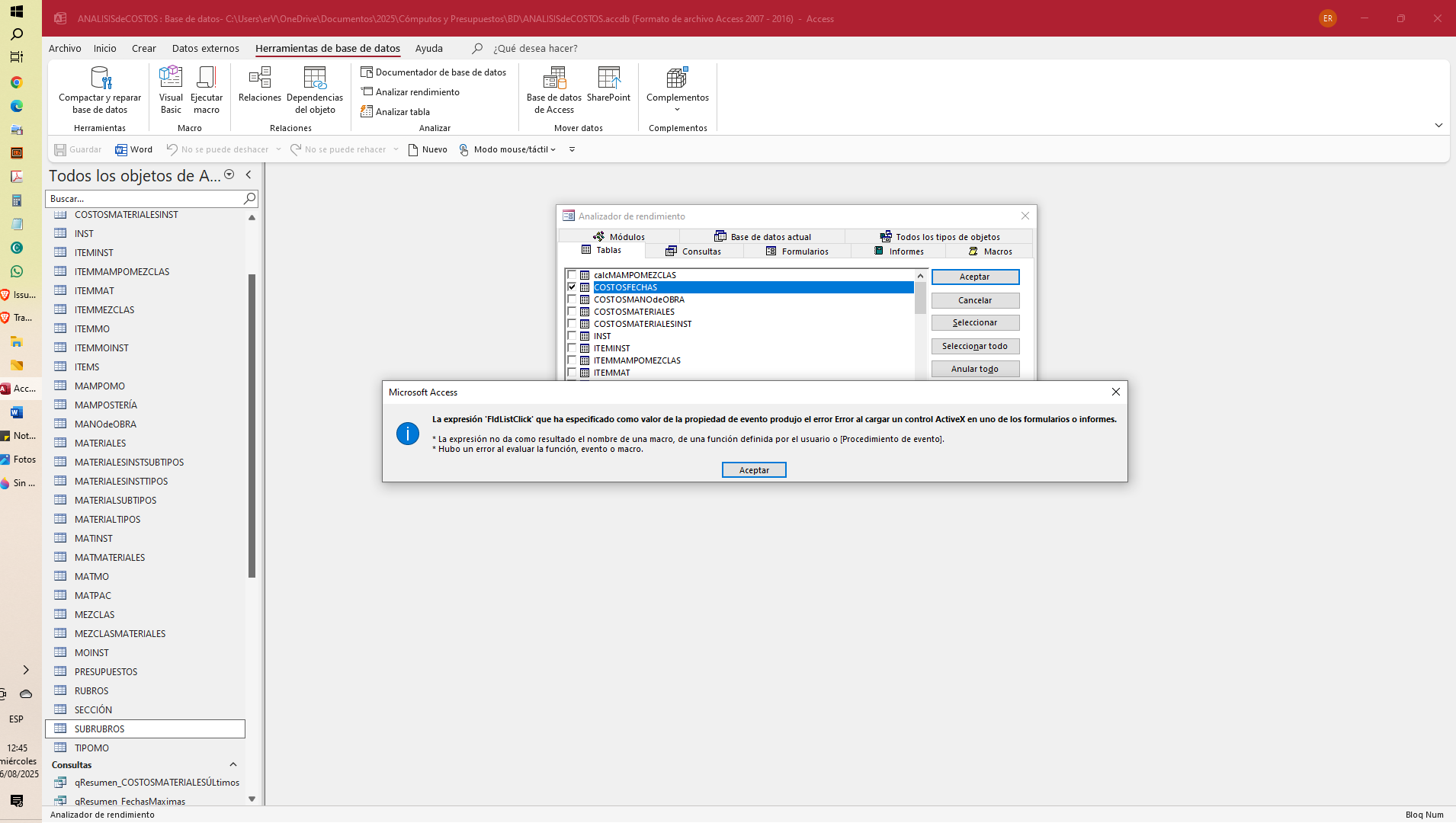The image size is (1456, 823).
Task: Collapse the ribbon with chevron
Action: click(1438, 125)
